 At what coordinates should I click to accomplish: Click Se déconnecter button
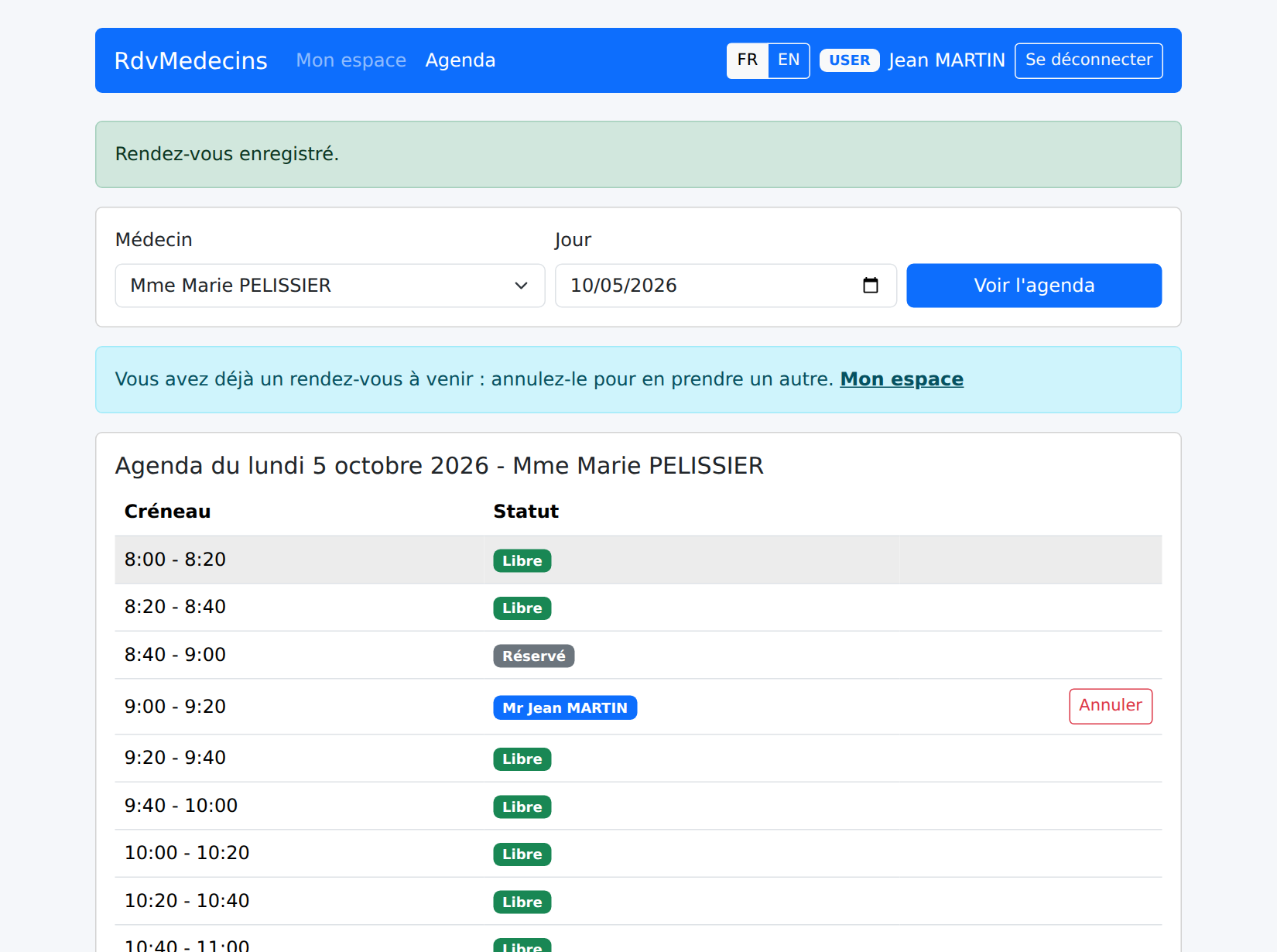[1089, 60]
